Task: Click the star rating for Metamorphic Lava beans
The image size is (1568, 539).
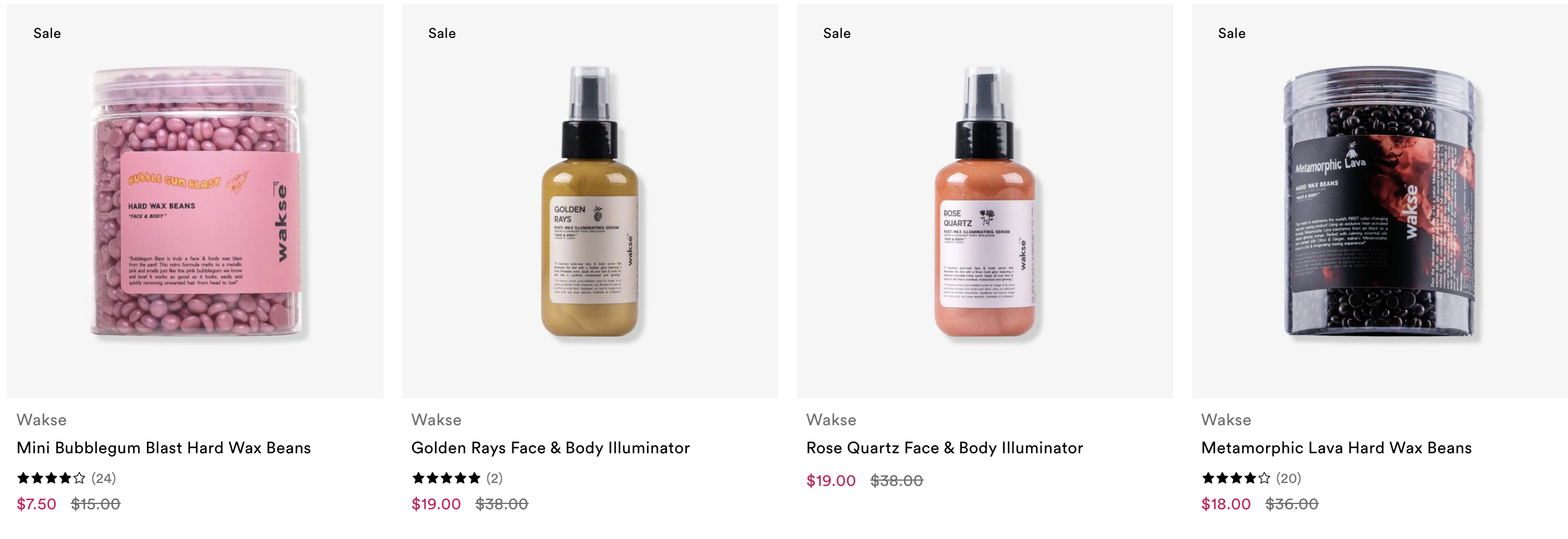Action: tap(1236, 478)
